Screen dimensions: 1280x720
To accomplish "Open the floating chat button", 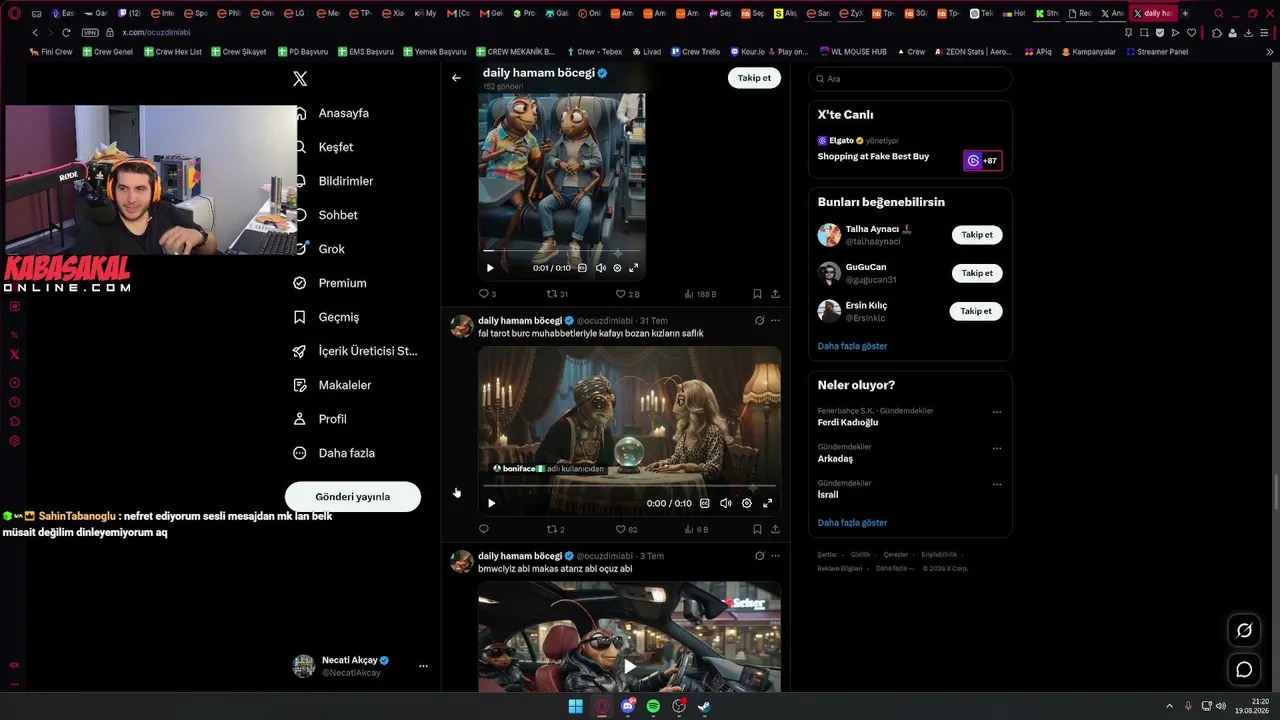I will (x=1244, y=669).
